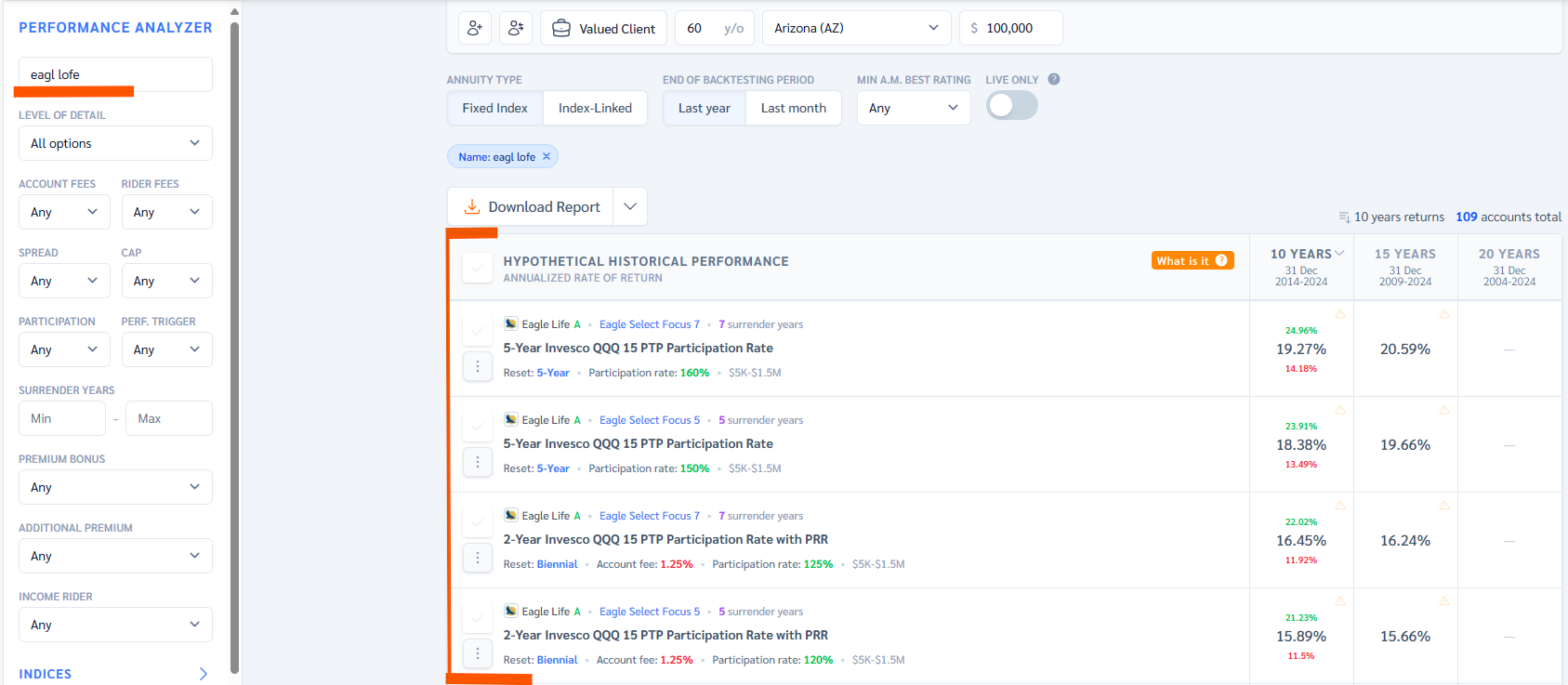Open the Income Rider dropdown
The width and height of the screenshot is (1568, 685).
tap(115, 625)
